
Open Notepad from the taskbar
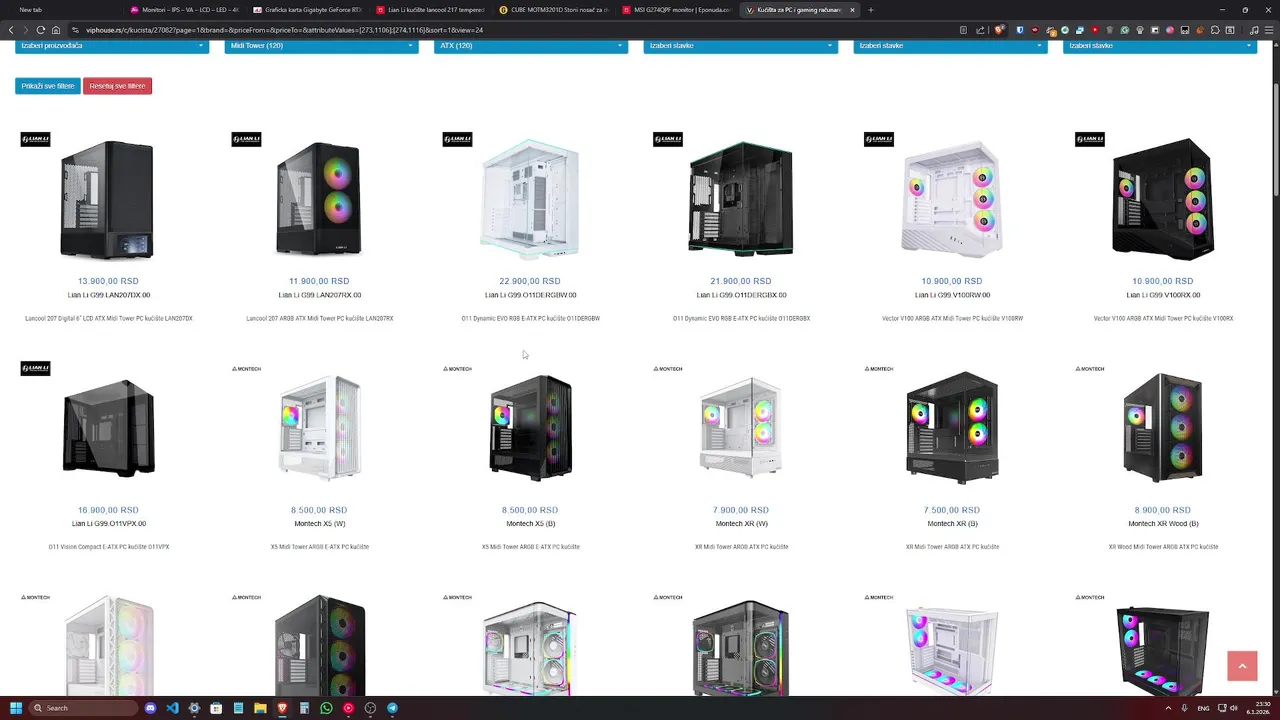click(x=238, y=708)
